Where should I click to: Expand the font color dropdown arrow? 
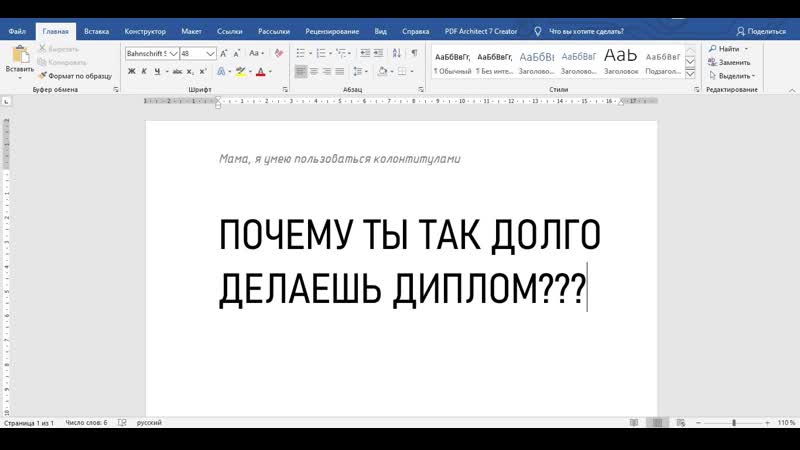pos(270,71)
